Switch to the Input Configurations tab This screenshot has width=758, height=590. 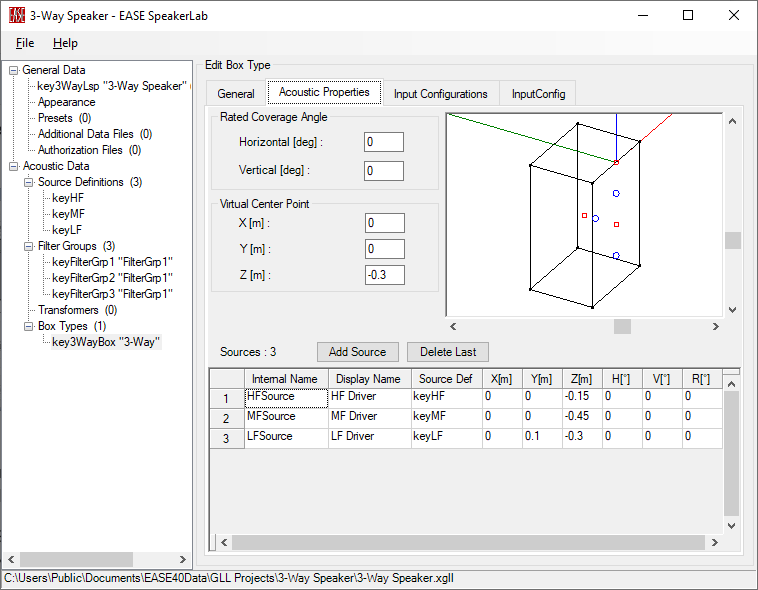coord(440,94)
